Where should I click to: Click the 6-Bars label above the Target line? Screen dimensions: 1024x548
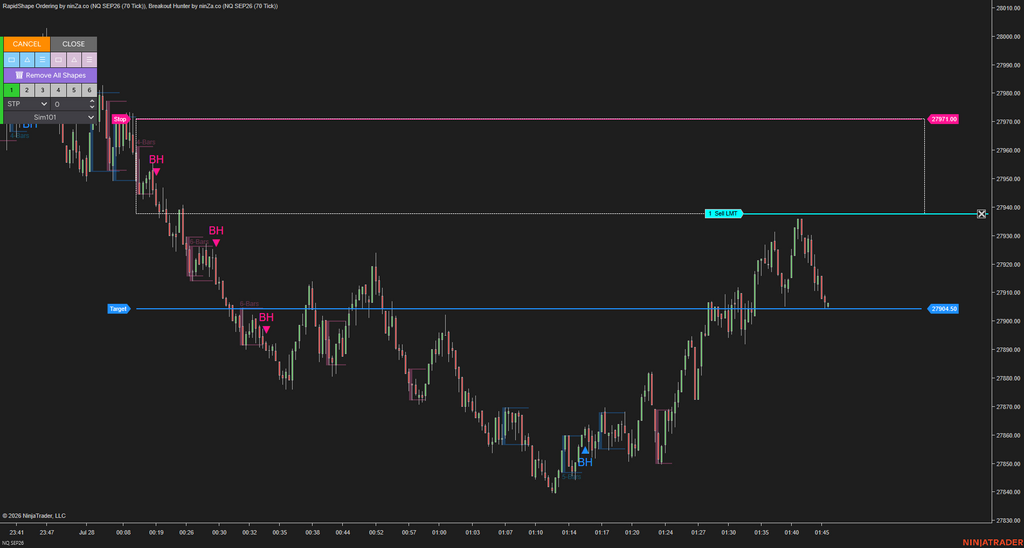[x=249, y=304]
